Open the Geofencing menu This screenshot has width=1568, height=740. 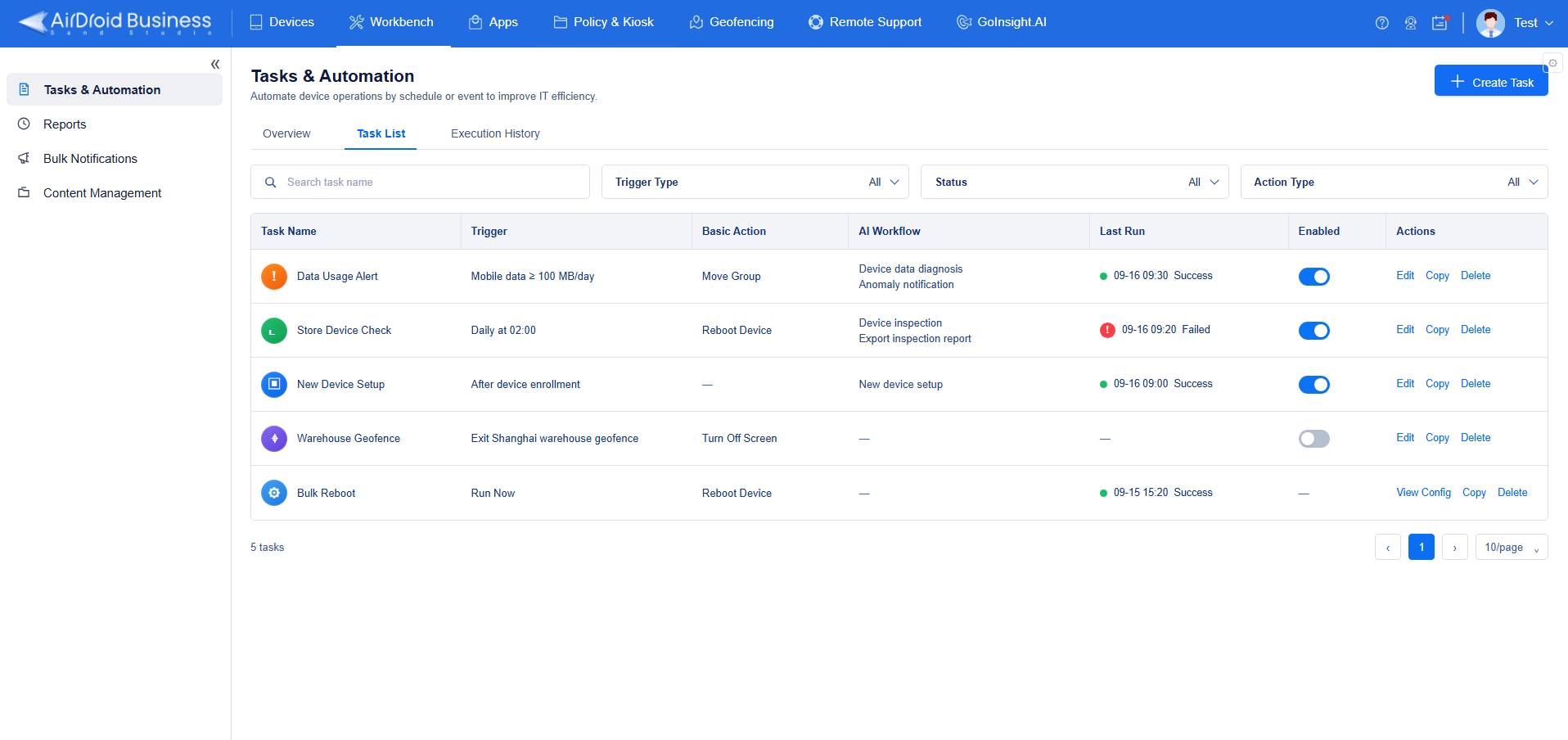[x=732, y=22]
